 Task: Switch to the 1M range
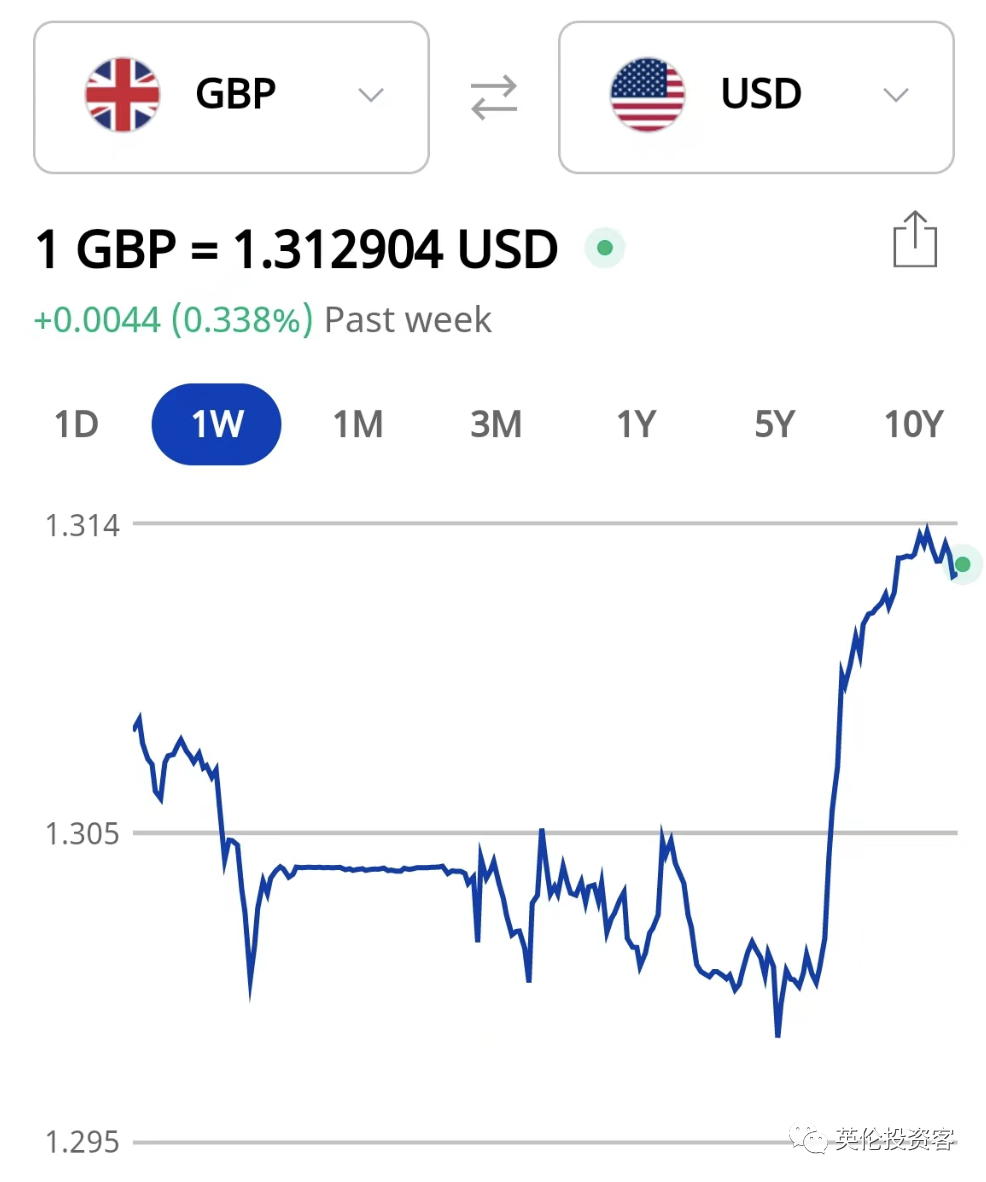point(358,424)
